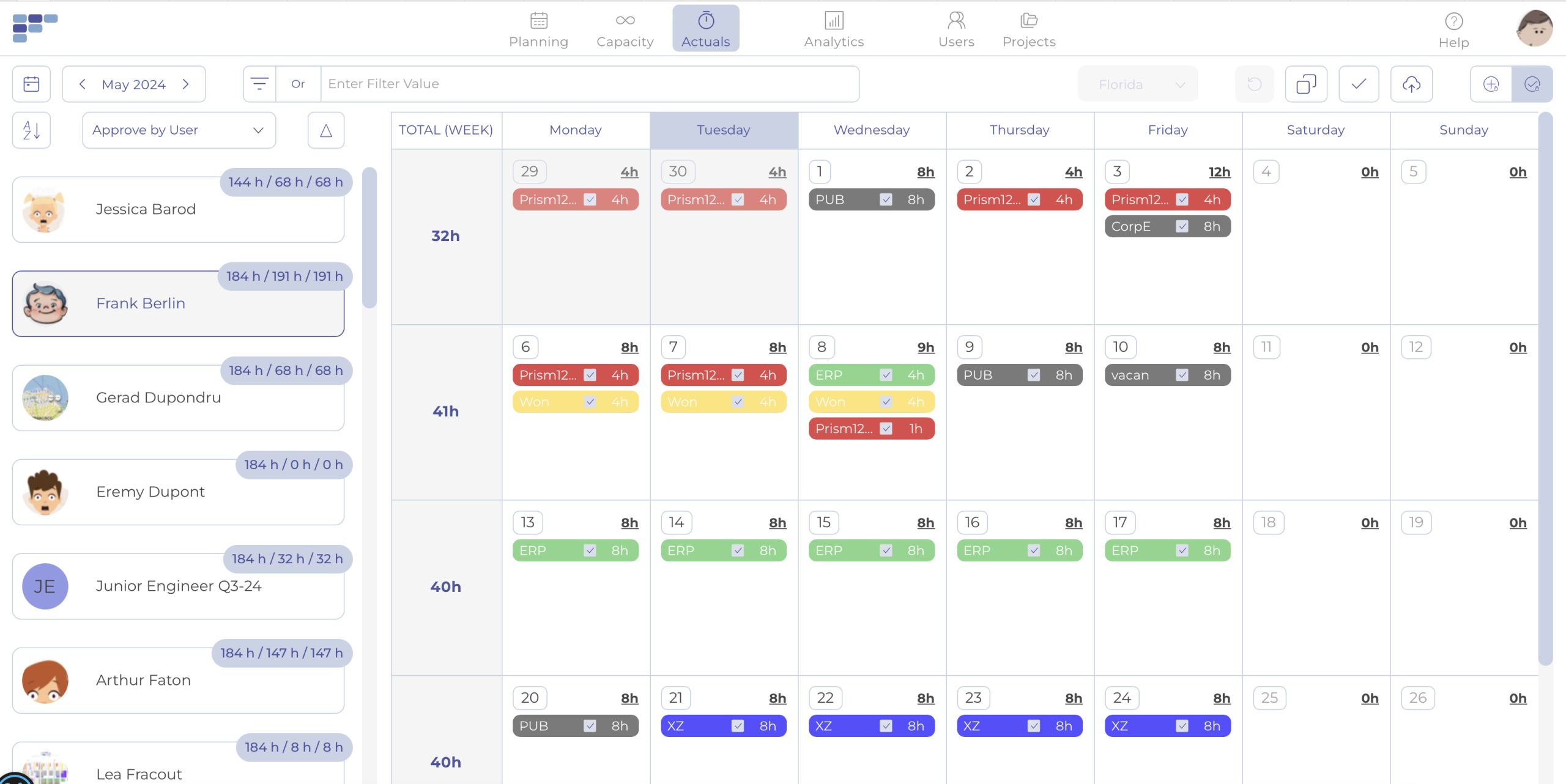Uncheck vacan entry on day 10
Viewport: 1566px width, 784px height.
click(x=1182, y=375)
